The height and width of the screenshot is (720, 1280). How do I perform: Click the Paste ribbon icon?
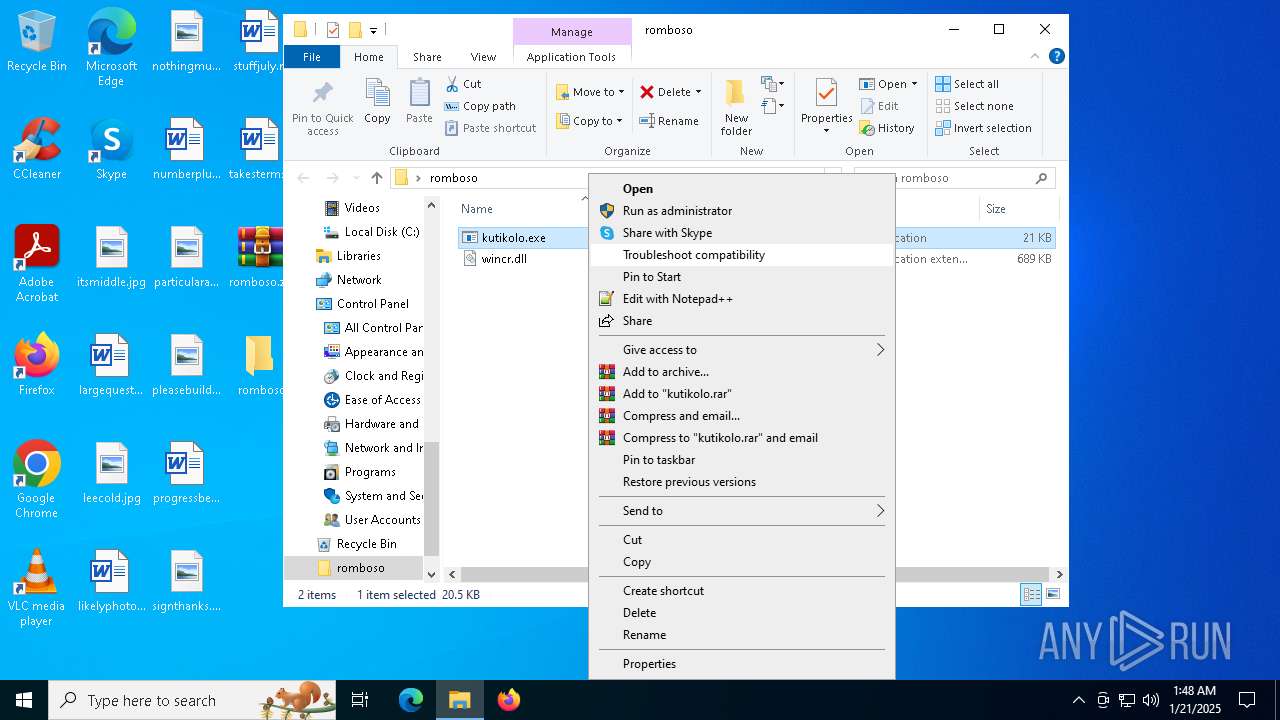[419, 102]
